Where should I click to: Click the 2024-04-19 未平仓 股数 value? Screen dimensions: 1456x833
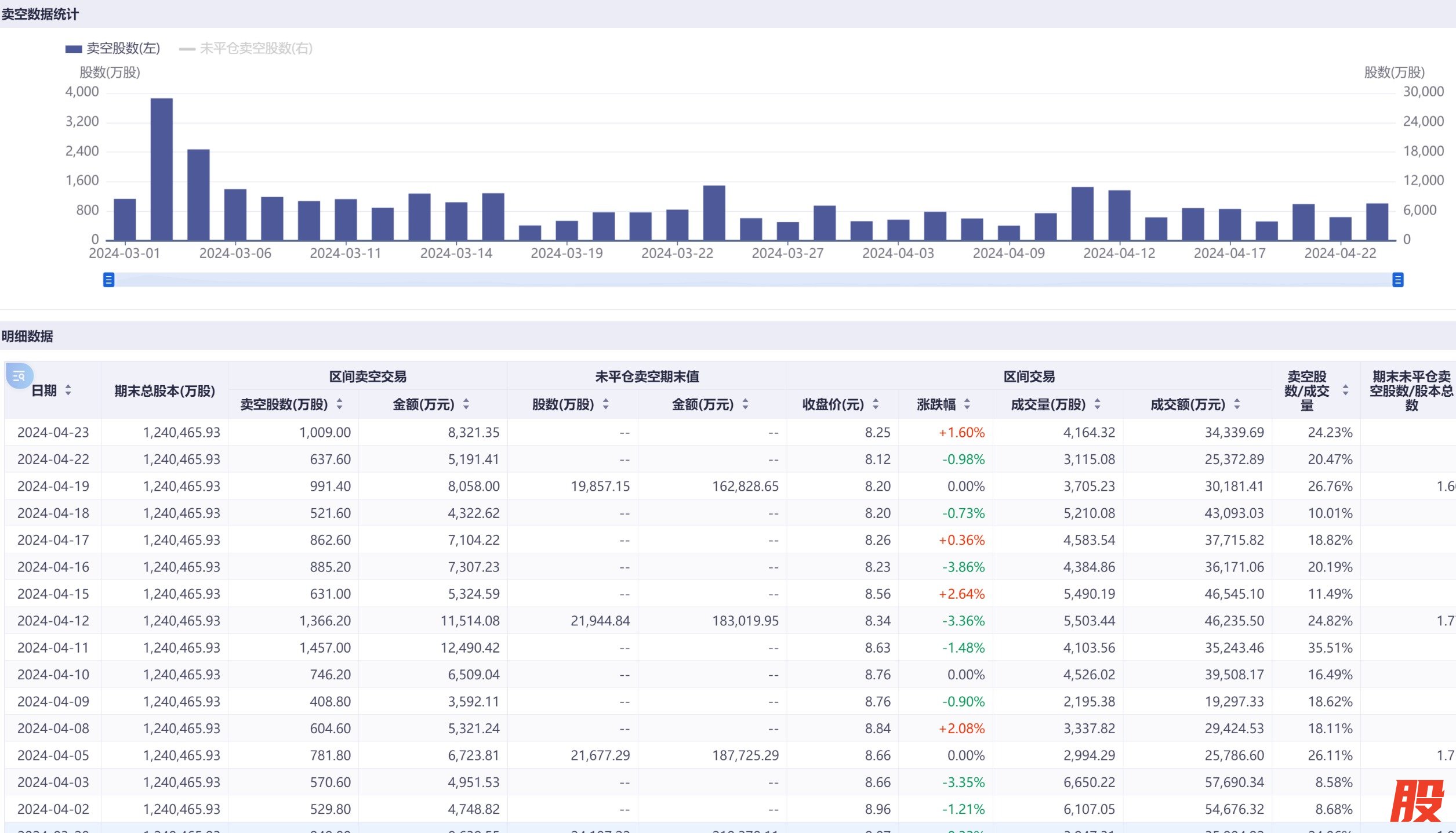(600, 487)
